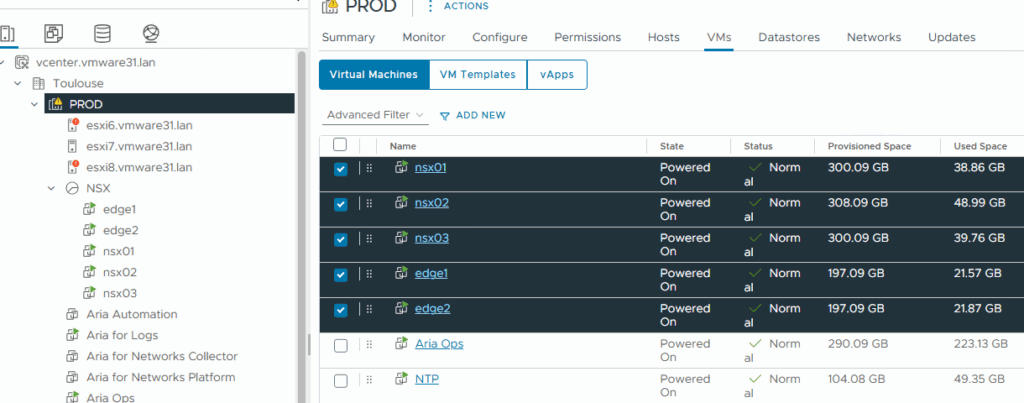Click VM icon in nsx01 table row
The height and width of the screenshot is (403, 1024).
(x=401, y=168)
